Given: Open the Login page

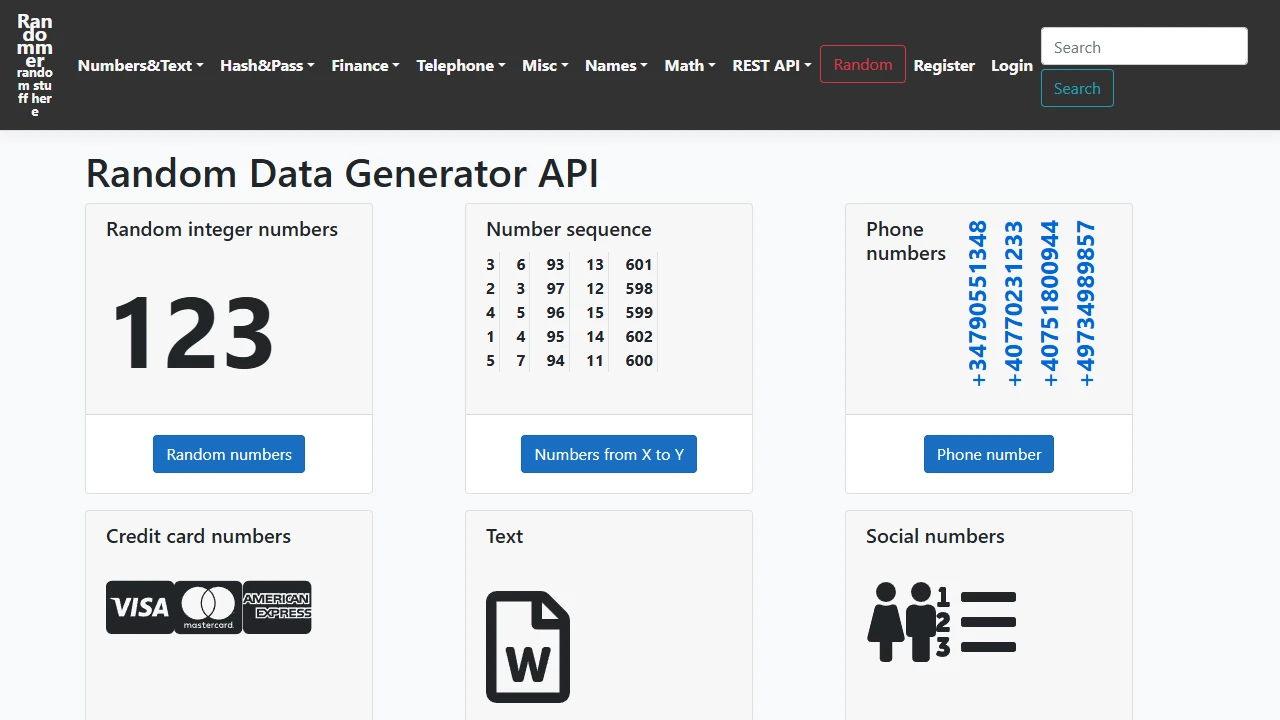Looking at the screenshot, I should 1011,65.
